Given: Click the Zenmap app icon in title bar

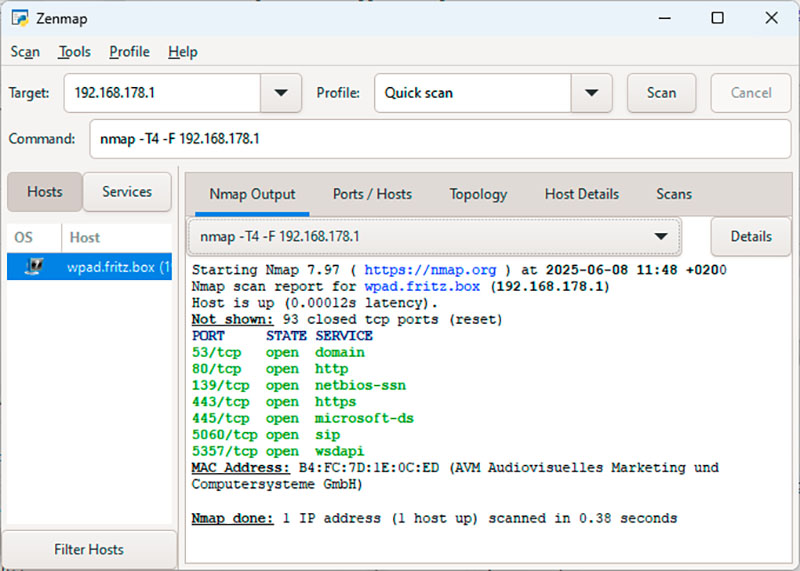Looking at the screenshot, I should coord(20,18).
